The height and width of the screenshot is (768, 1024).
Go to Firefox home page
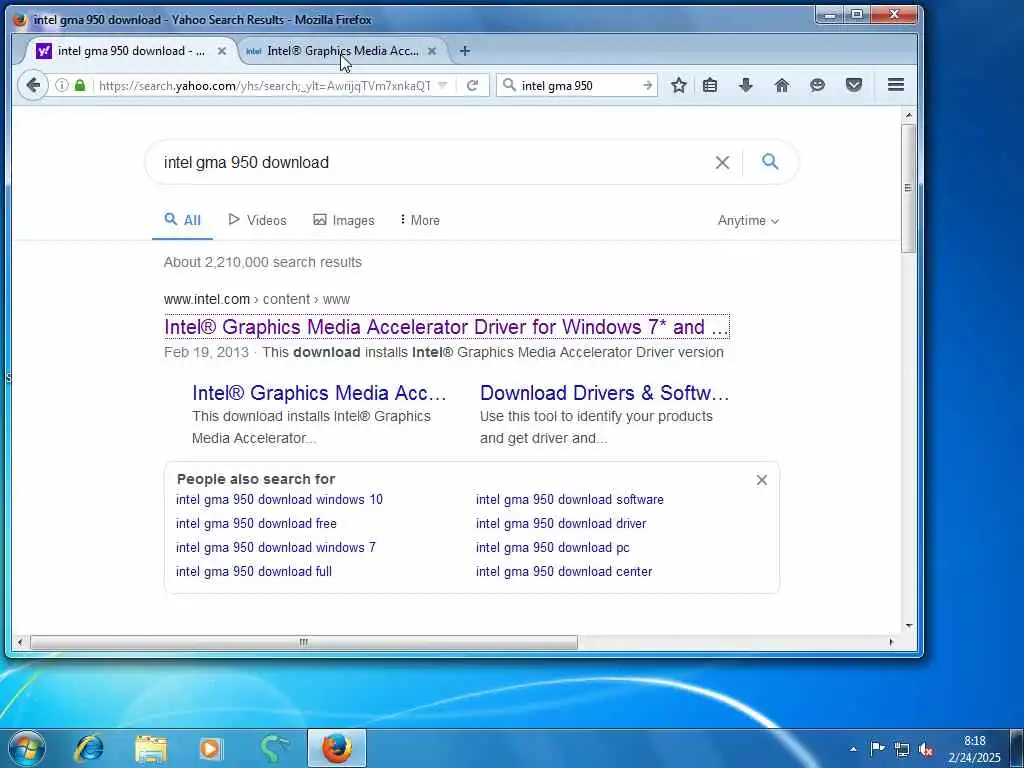[782, 86]
